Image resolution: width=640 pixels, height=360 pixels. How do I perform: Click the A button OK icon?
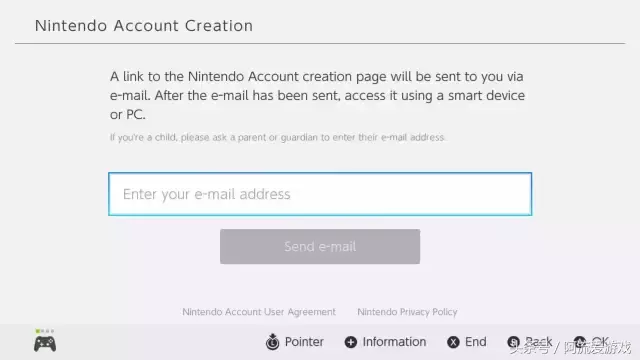click(x=580, y=342)
